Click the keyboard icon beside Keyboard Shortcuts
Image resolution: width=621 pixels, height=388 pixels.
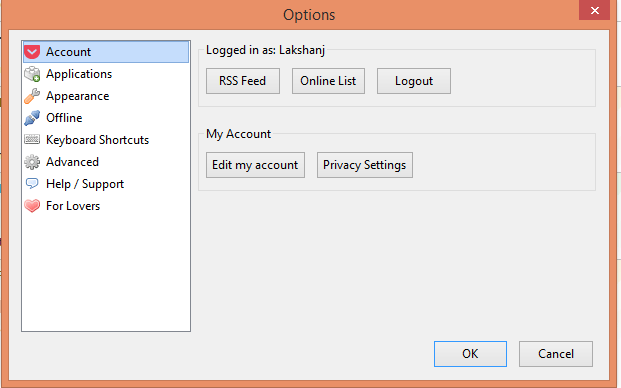click(x=32, y=139)
